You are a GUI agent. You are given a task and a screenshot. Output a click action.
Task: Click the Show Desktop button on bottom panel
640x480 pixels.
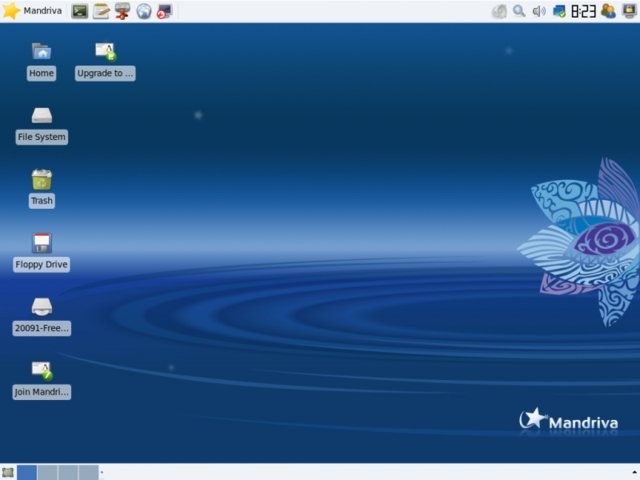(8, 473)
